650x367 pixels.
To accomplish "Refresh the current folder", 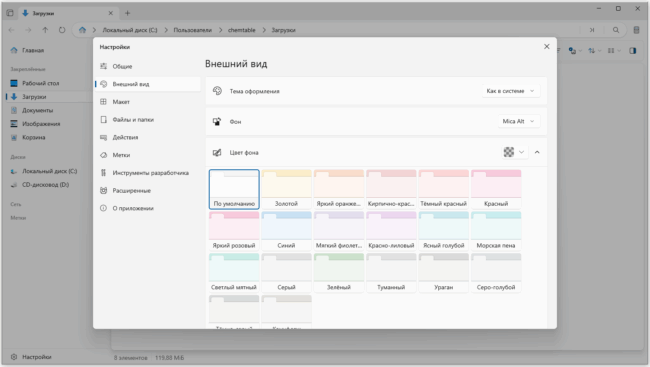I will (x=62, y=30).
